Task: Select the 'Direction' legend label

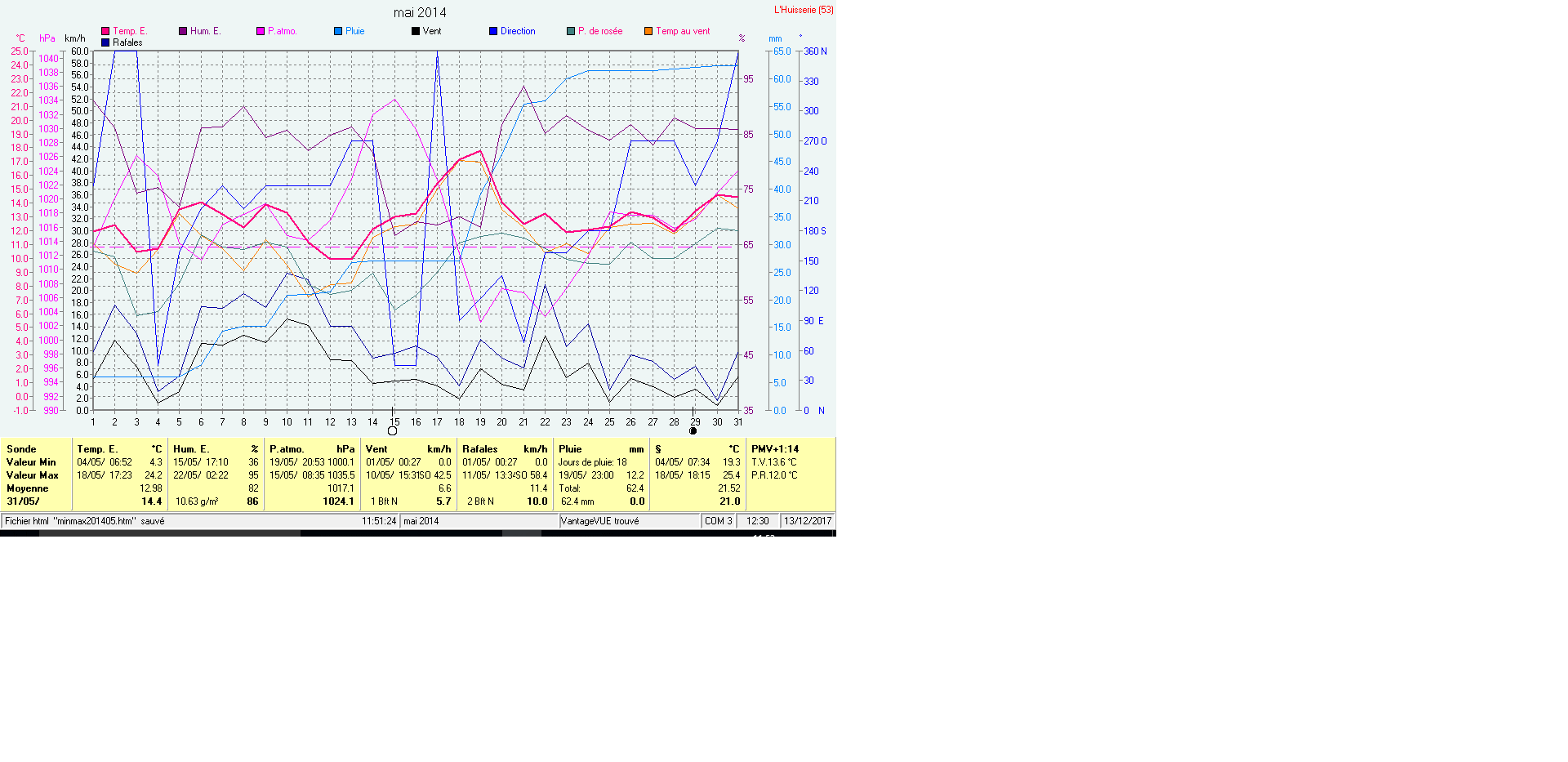Action: [x=518, y=31]
